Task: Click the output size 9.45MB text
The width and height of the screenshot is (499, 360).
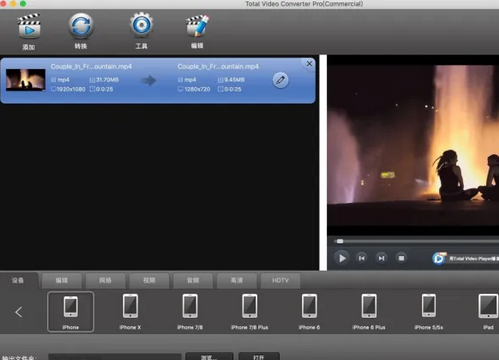Action: coord(234,80)
